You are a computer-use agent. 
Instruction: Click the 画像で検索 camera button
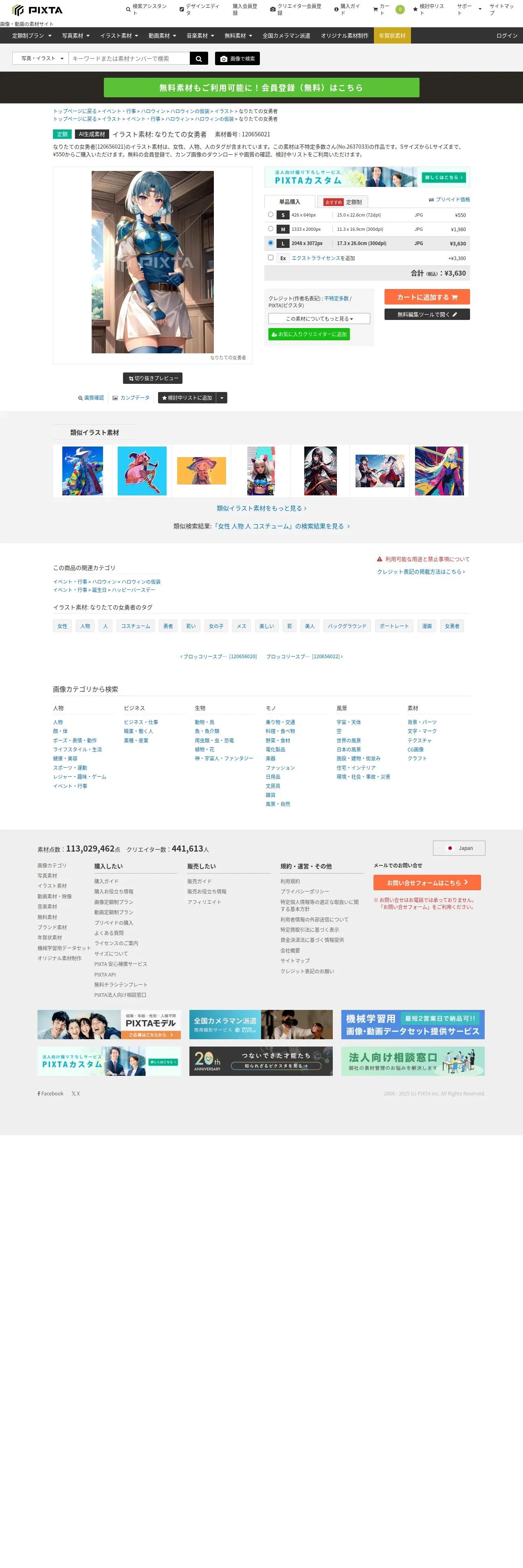(x=237, y=59)
